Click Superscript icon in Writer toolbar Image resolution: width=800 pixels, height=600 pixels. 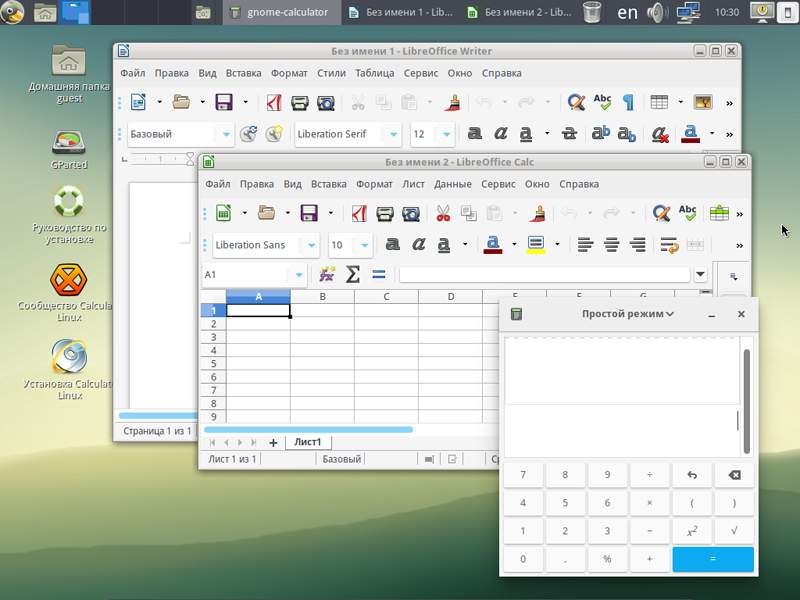pos(601,134)
